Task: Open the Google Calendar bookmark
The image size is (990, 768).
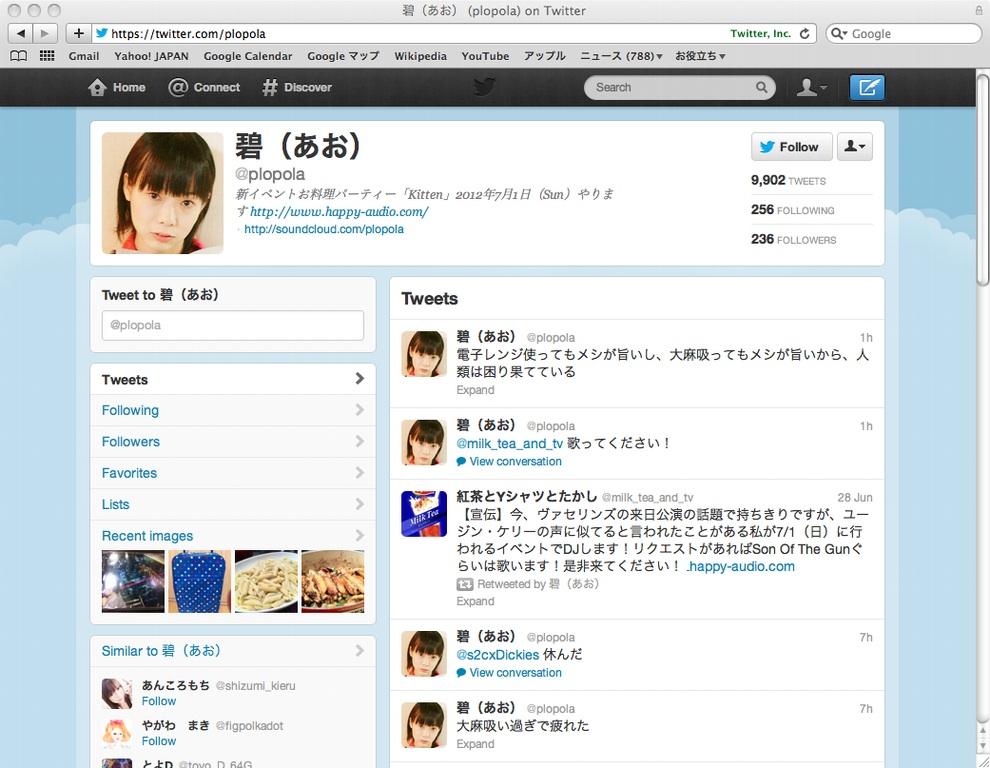Action: pyautogui.click(x=248, y=56)
